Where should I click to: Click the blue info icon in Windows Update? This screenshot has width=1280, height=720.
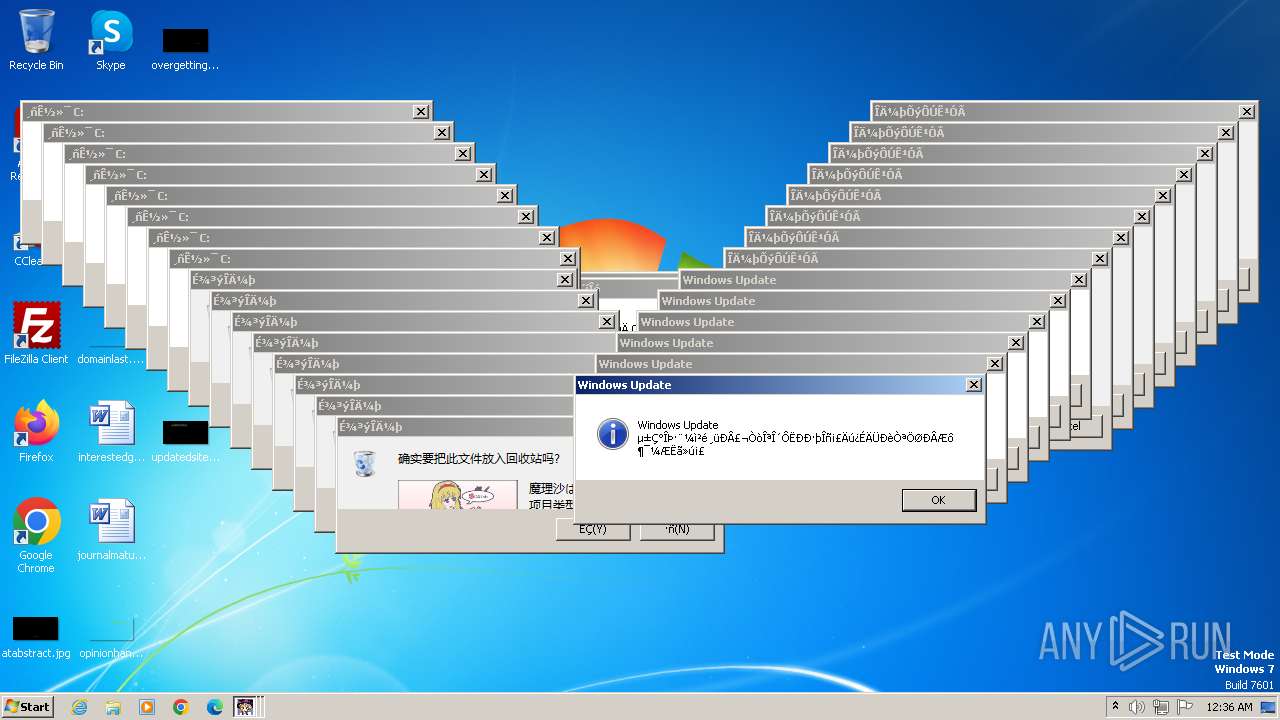click(612, 434)
